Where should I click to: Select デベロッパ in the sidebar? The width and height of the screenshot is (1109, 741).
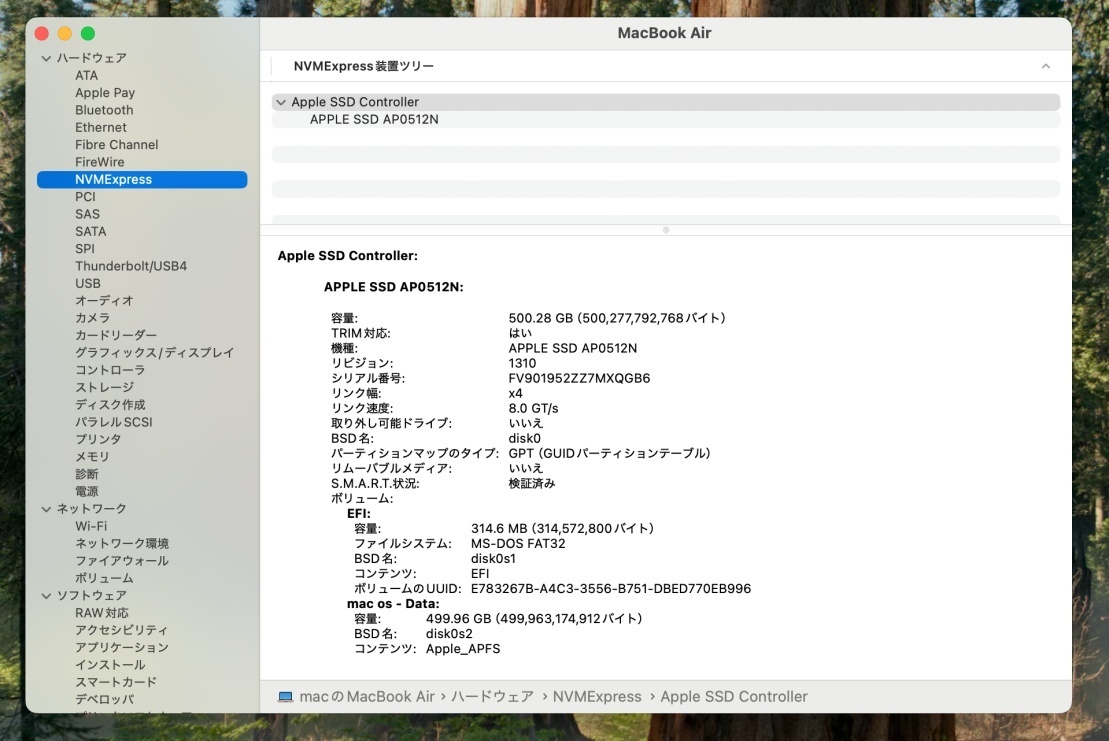104,699
